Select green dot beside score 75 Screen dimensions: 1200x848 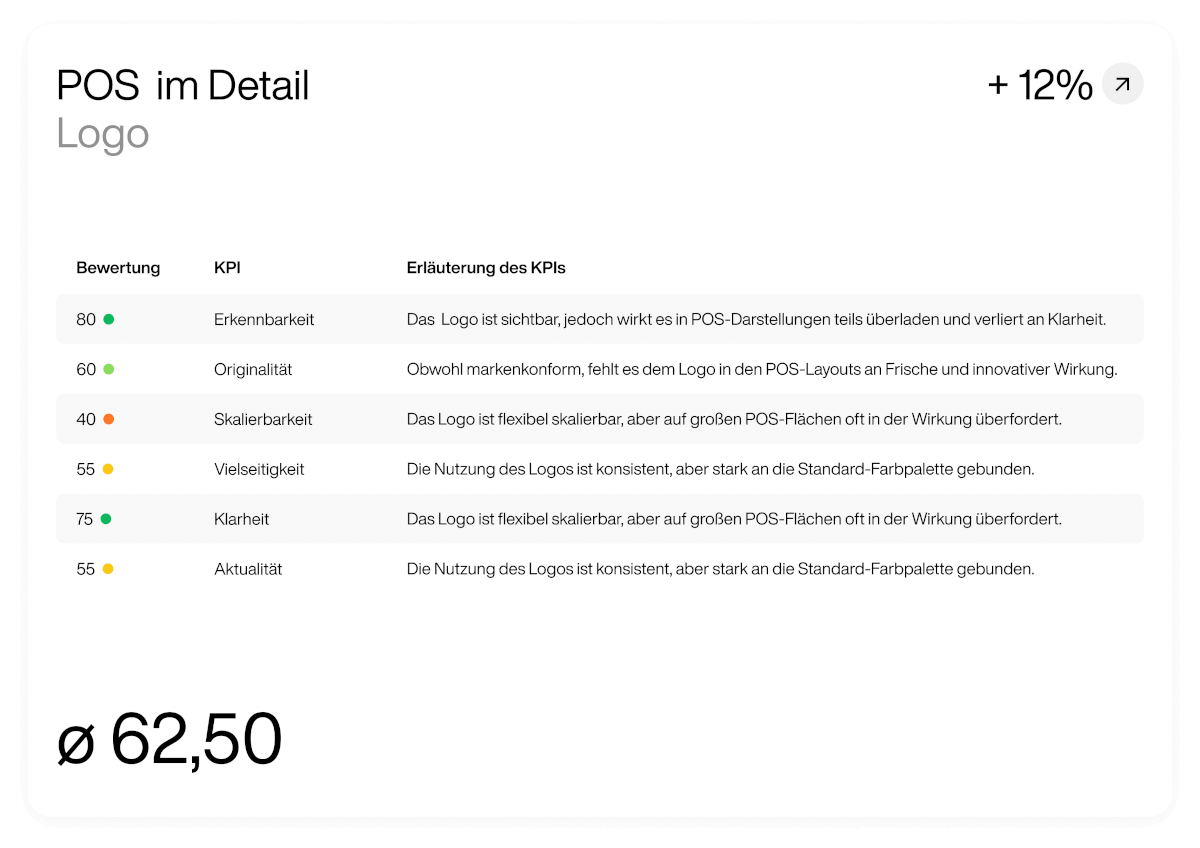pyautogui.click(x=106, y=519)
